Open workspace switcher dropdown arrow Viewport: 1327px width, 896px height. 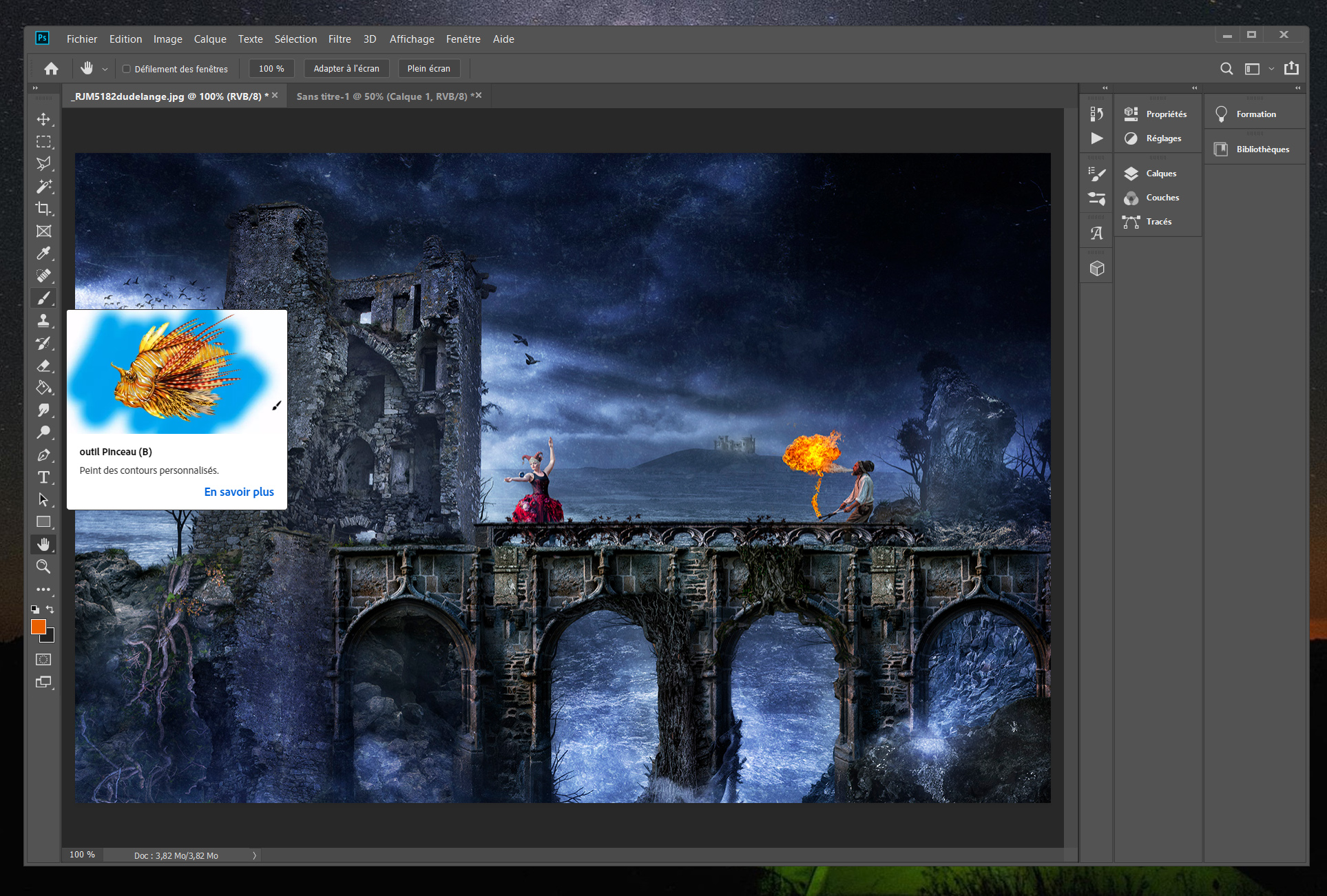coord(1271,69)
